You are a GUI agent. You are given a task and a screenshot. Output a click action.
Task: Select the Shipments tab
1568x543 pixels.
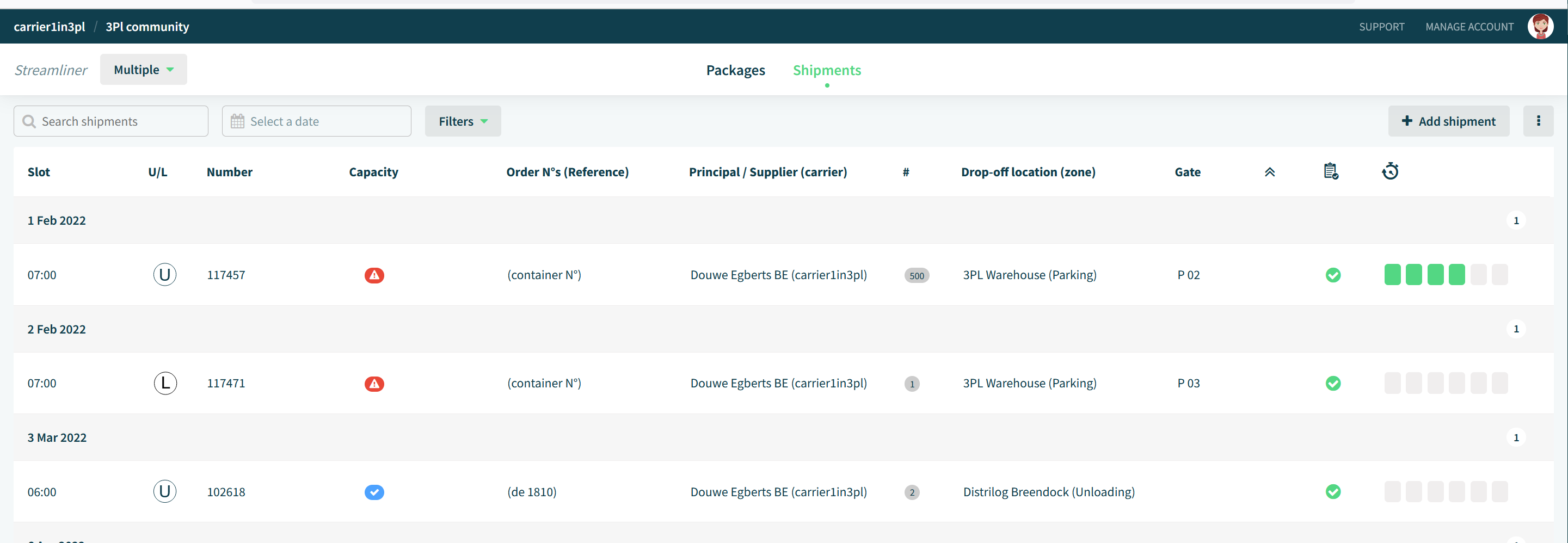pyautogui.click(x=827, y=70)
